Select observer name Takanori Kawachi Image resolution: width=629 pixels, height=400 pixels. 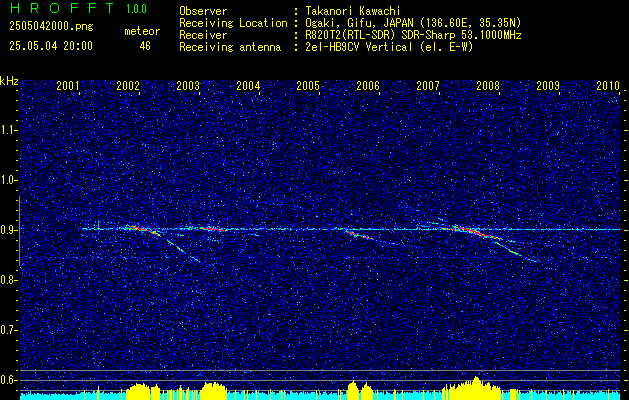click(353, 11)
